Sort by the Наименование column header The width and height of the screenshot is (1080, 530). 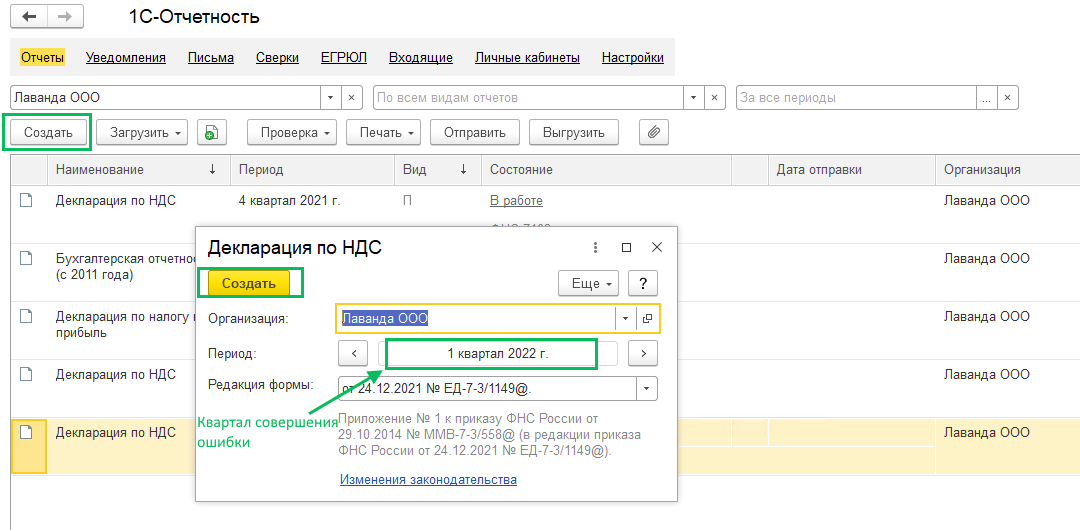139,170
